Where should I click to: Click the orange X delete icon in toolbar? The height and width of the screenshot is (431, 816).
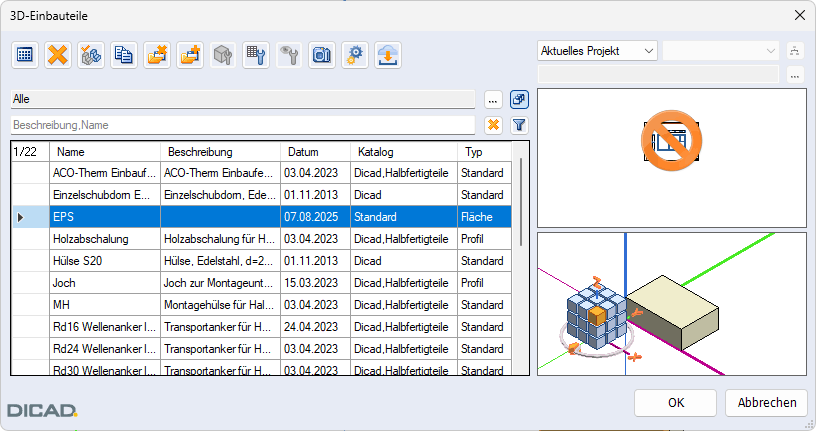[x=59, y=56]
